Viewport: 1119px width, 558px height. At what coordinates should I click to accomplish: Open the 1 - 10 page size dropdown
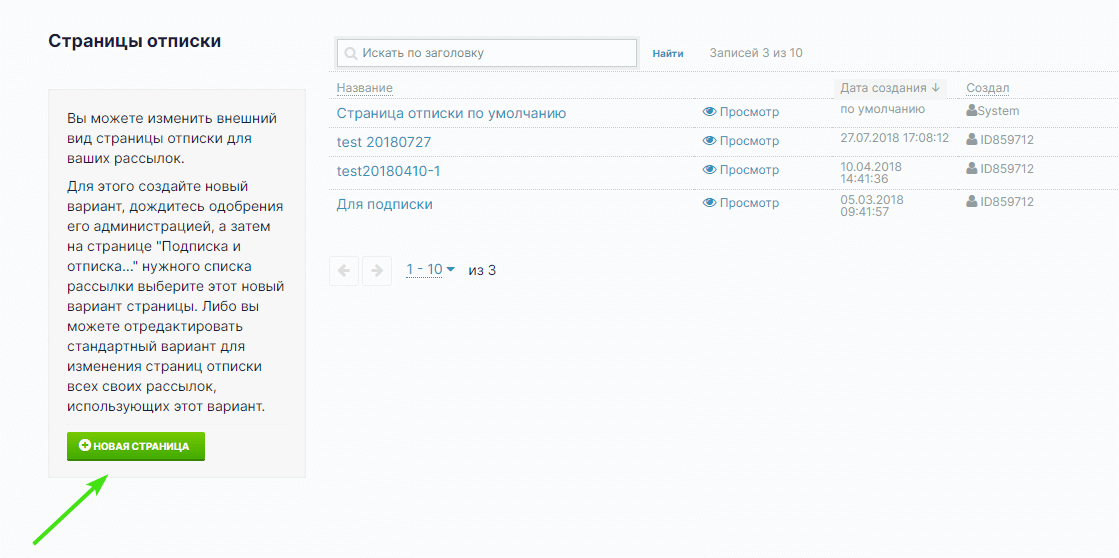click(x=430, y=270)
